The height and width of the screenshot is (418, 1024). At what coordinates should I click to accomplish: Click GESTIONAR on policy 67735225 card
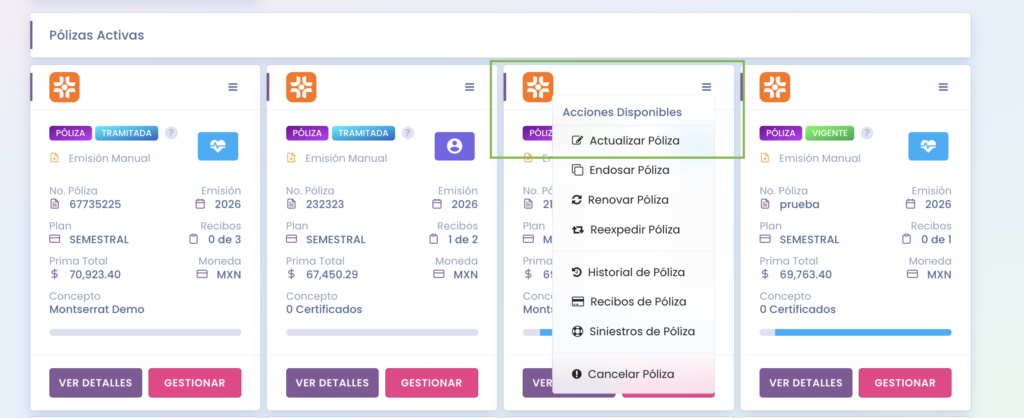click(x=195, y=383)
